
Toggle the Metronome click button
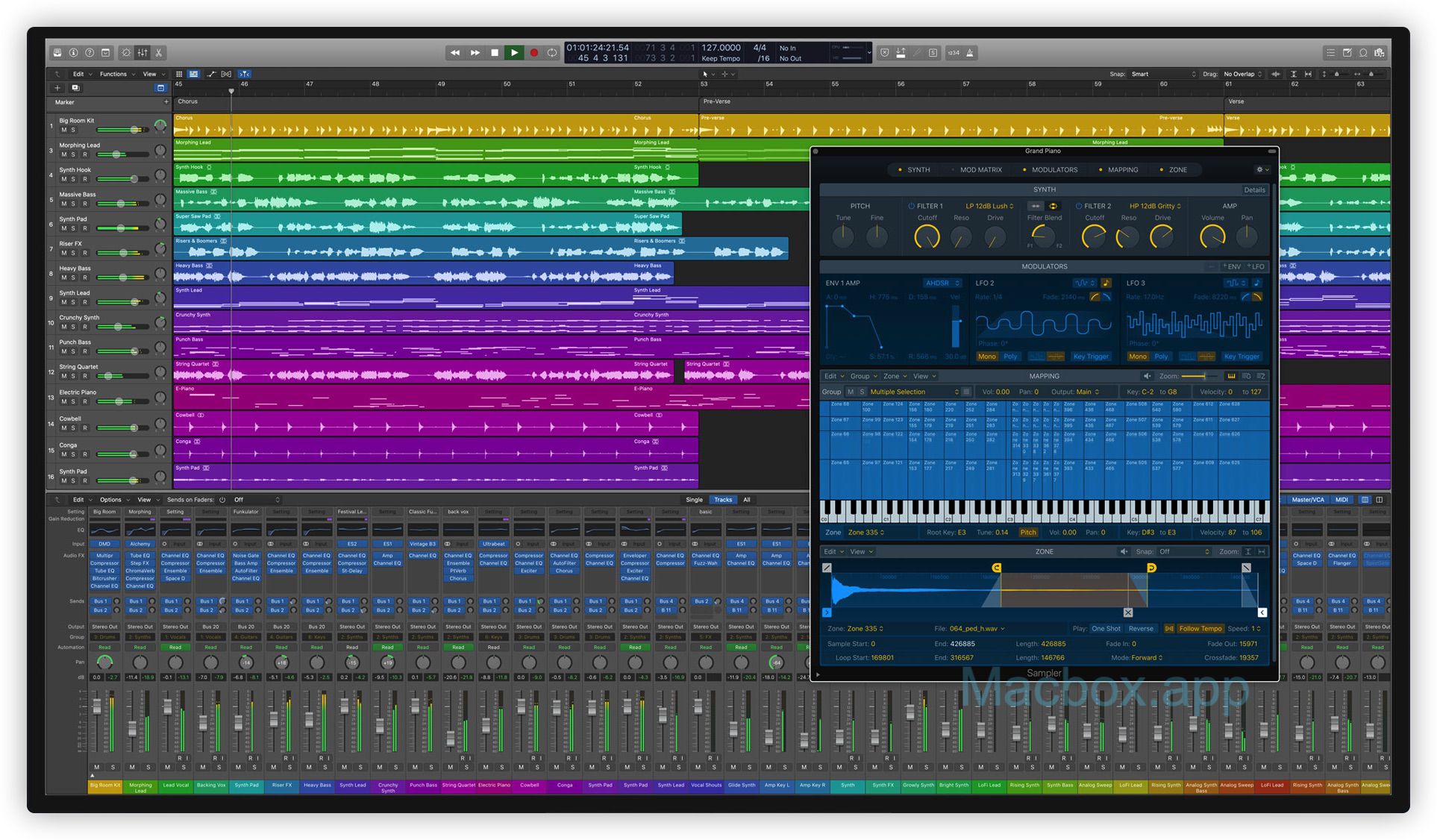(x=969, y=53)
